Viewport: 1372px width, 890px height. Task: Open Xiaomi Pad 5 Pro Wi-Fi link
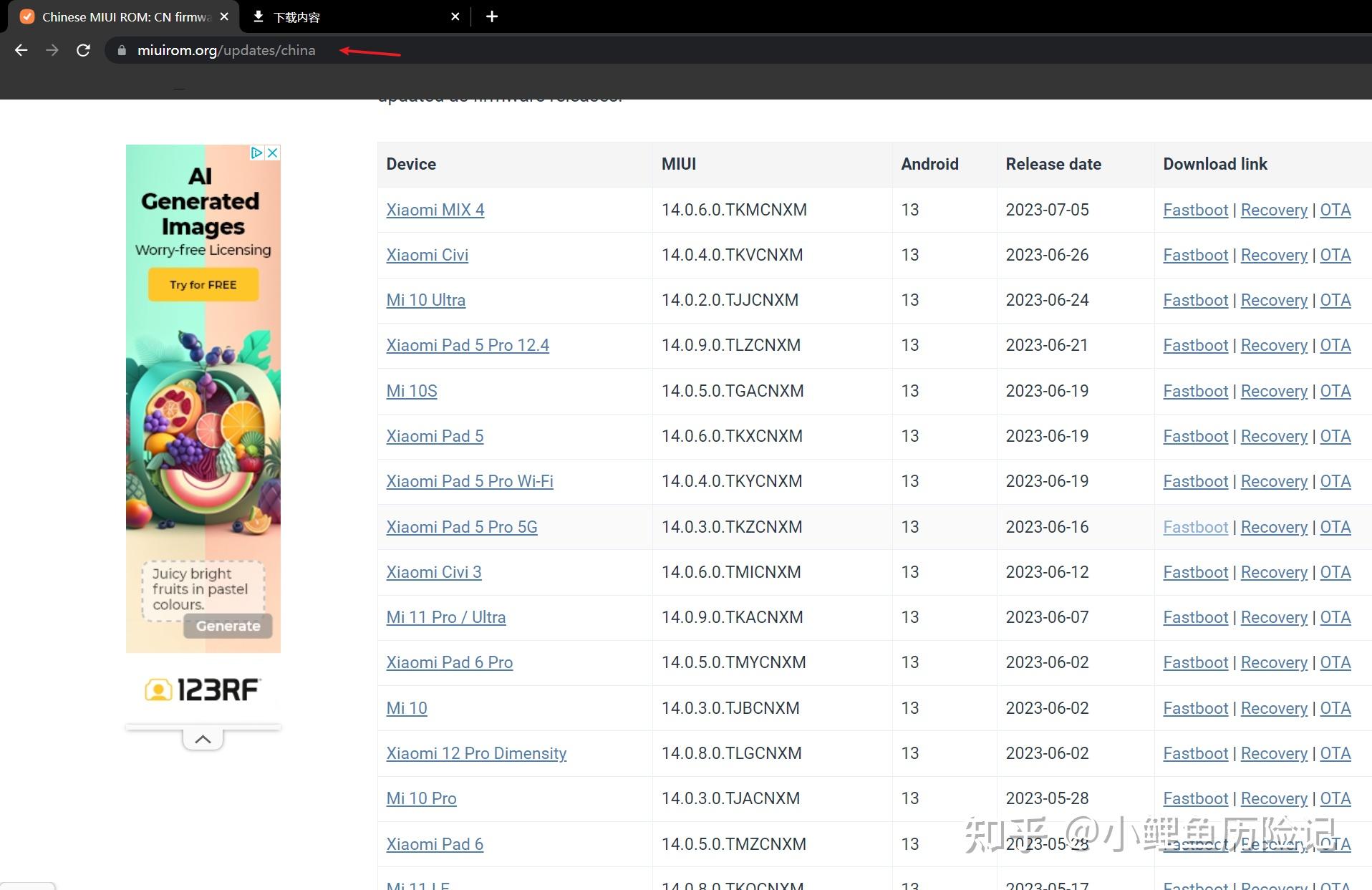tap(470, 481)
